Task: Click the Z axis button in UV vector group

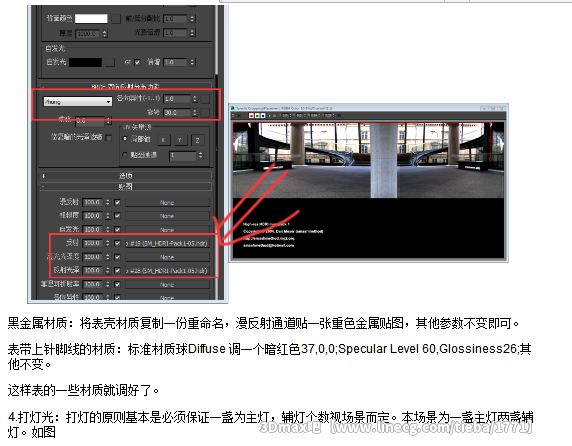Action: (197, 140)
